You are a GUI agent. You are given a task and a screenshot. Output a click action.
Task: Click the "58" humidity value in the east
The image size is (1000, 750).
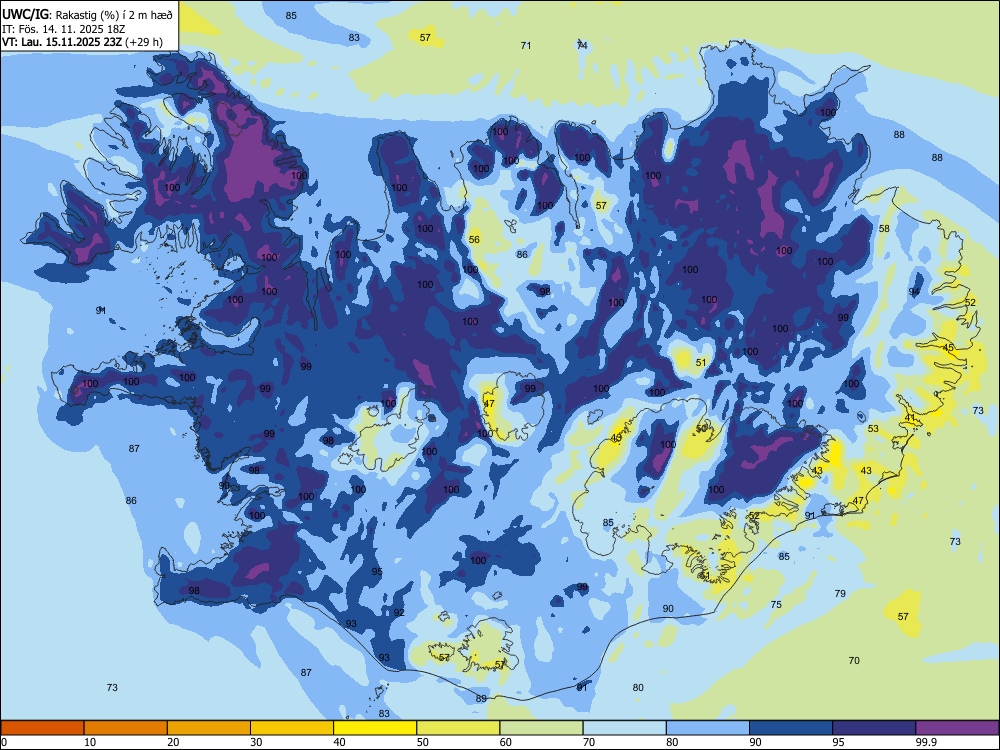(x=884, y=228)
